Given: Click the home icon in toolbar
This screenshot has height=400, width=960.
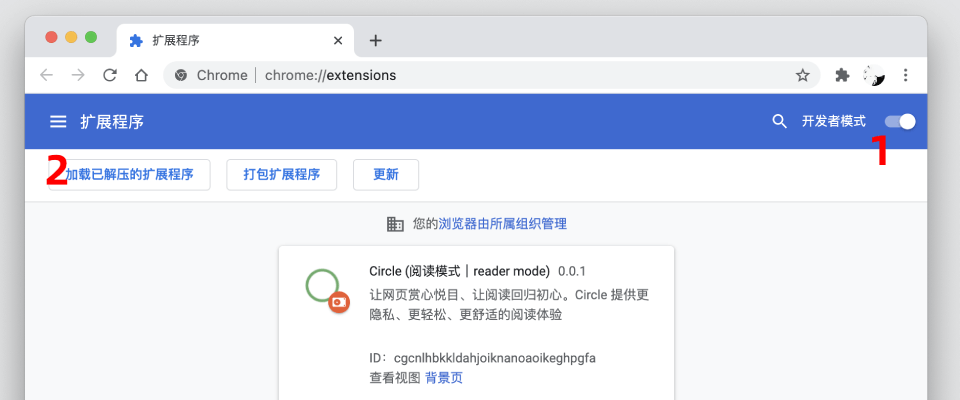Looking at the screenshot, I should point(141,75).
